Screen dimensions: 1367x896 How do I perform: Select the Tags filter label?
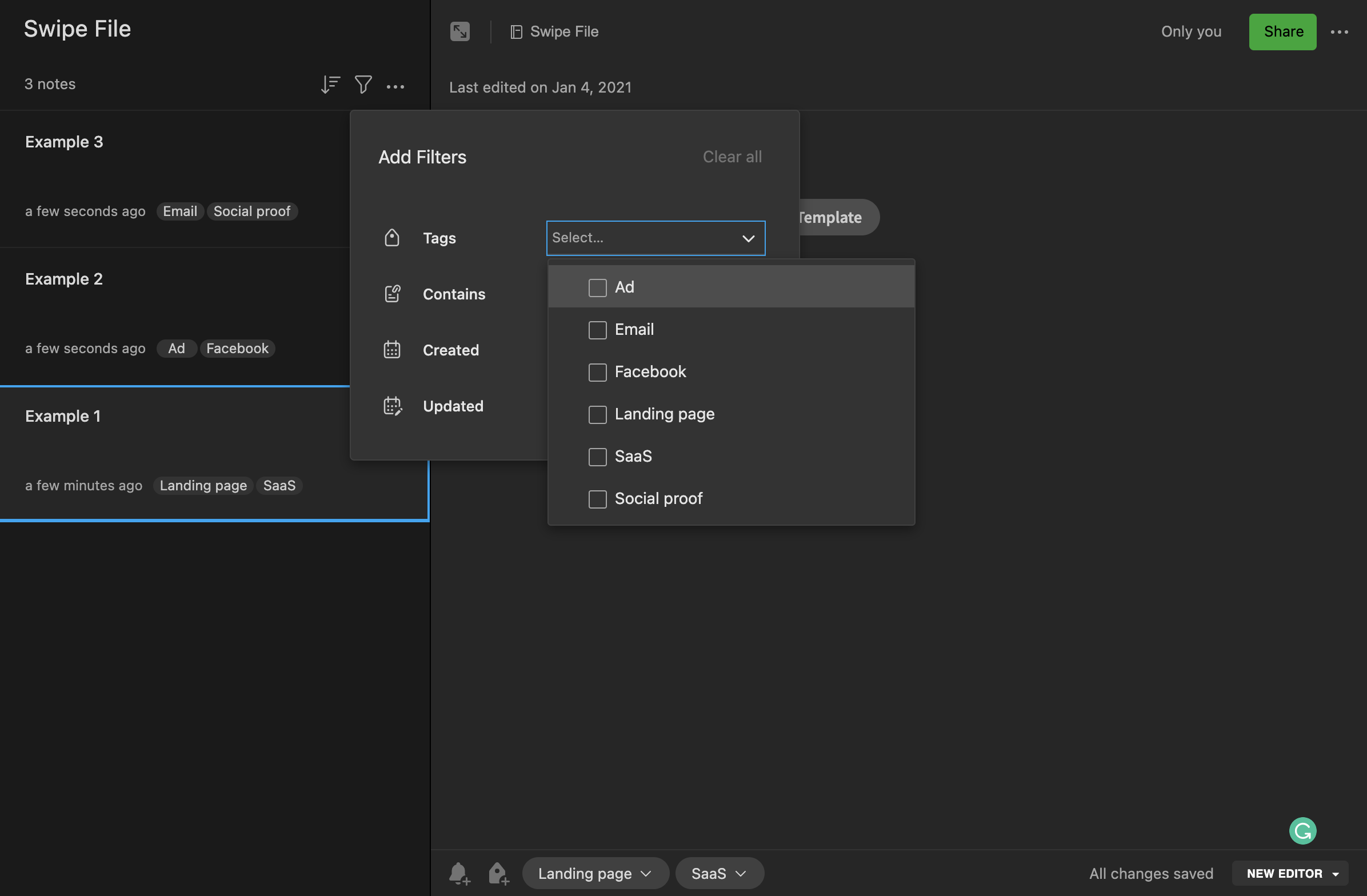(x=439, y=238)
